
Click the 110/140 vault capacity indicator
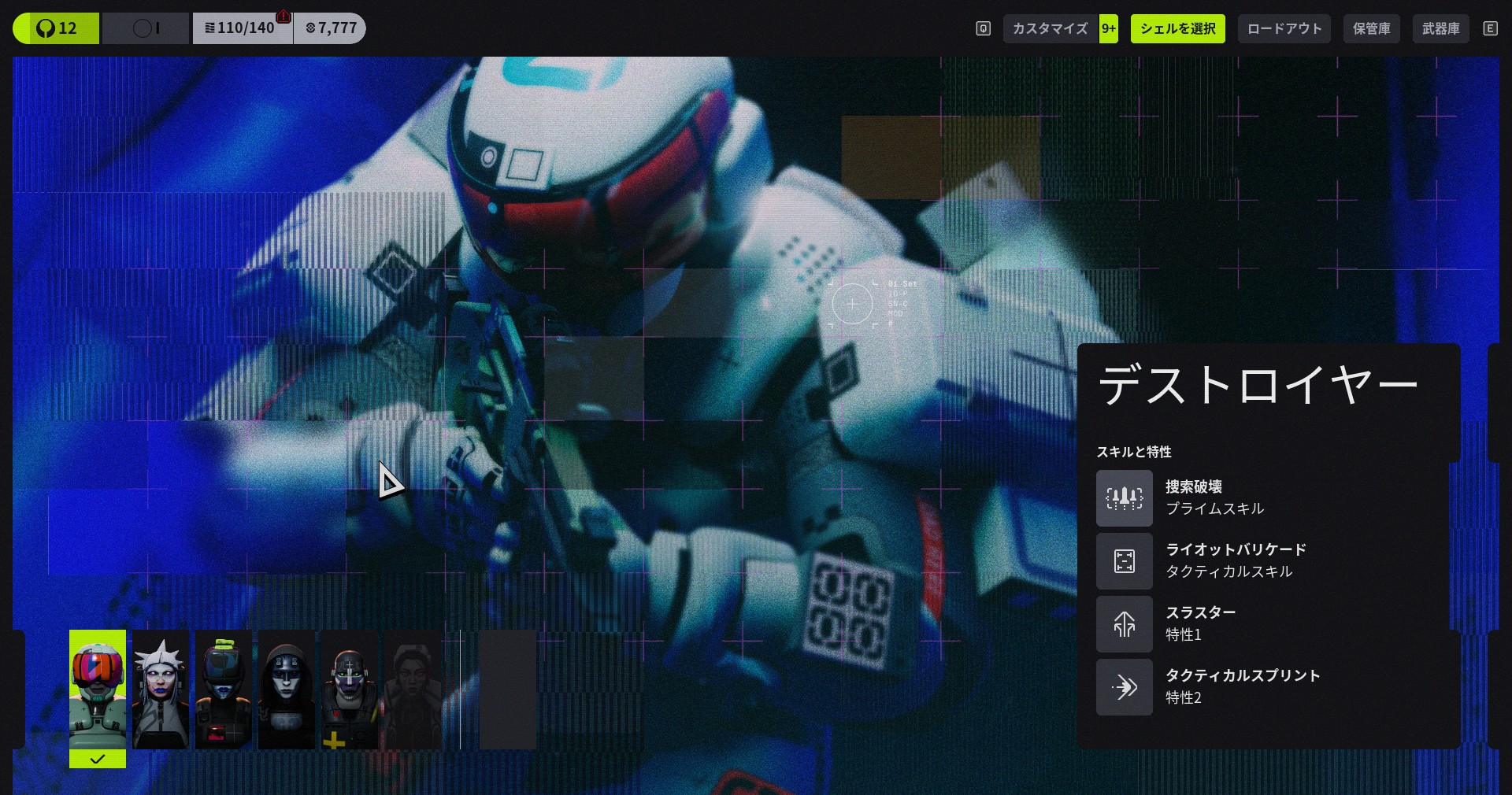(x=241, y=28)
